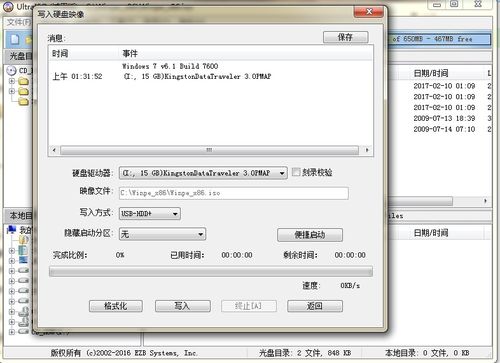This screenshot has height=363, width=500.
Task: Close the write disk image dialog
Action: point(368,12)
